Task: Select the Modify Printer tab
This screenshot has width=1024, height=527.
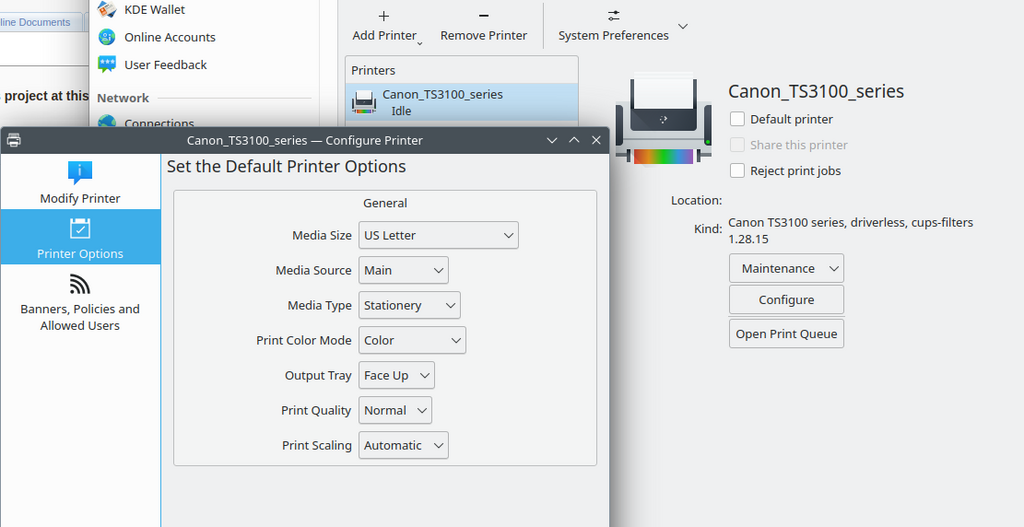Action: click(x=80, y=182)
